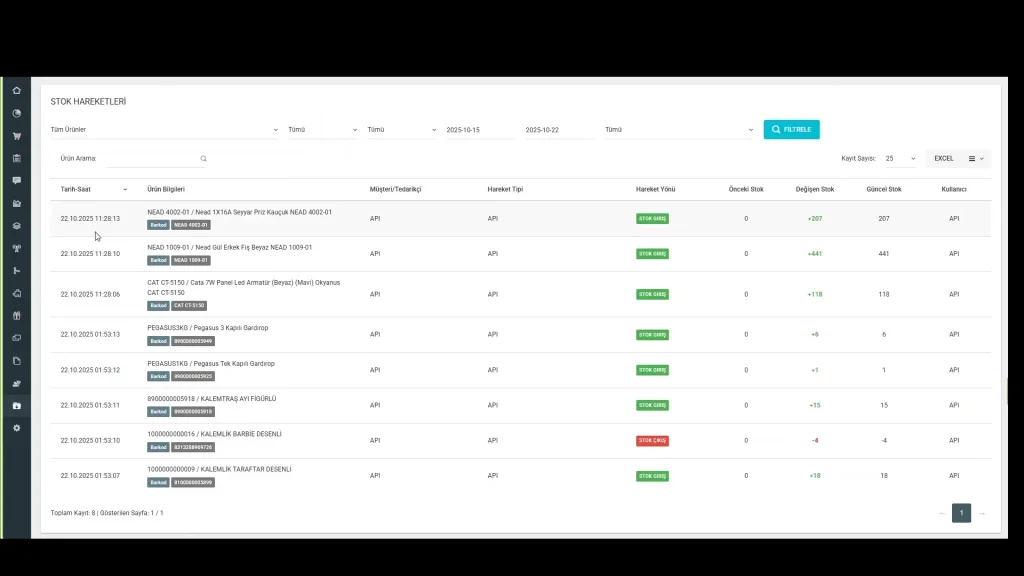1024x576 pixels.
Task: Click PEGASUS3KG 3 Kapılı Gardırop product name
Action: coord(208,328)
